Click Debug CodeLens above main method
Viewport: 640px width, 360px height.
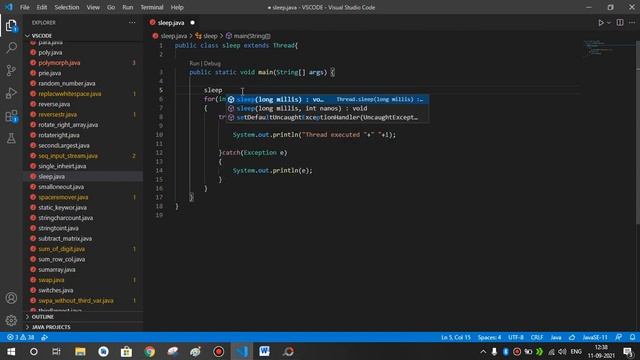coord(212,63)
